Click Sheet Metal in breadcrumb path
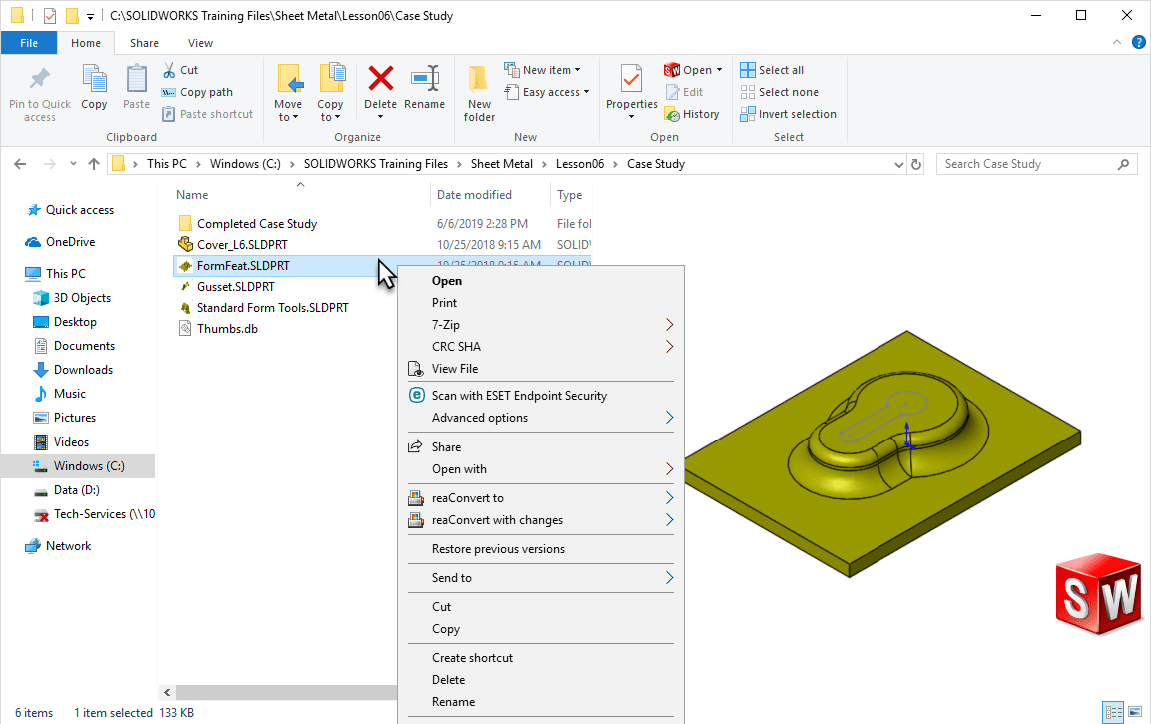The height and width of the screenshot is (724, 1151). [502, 164]
